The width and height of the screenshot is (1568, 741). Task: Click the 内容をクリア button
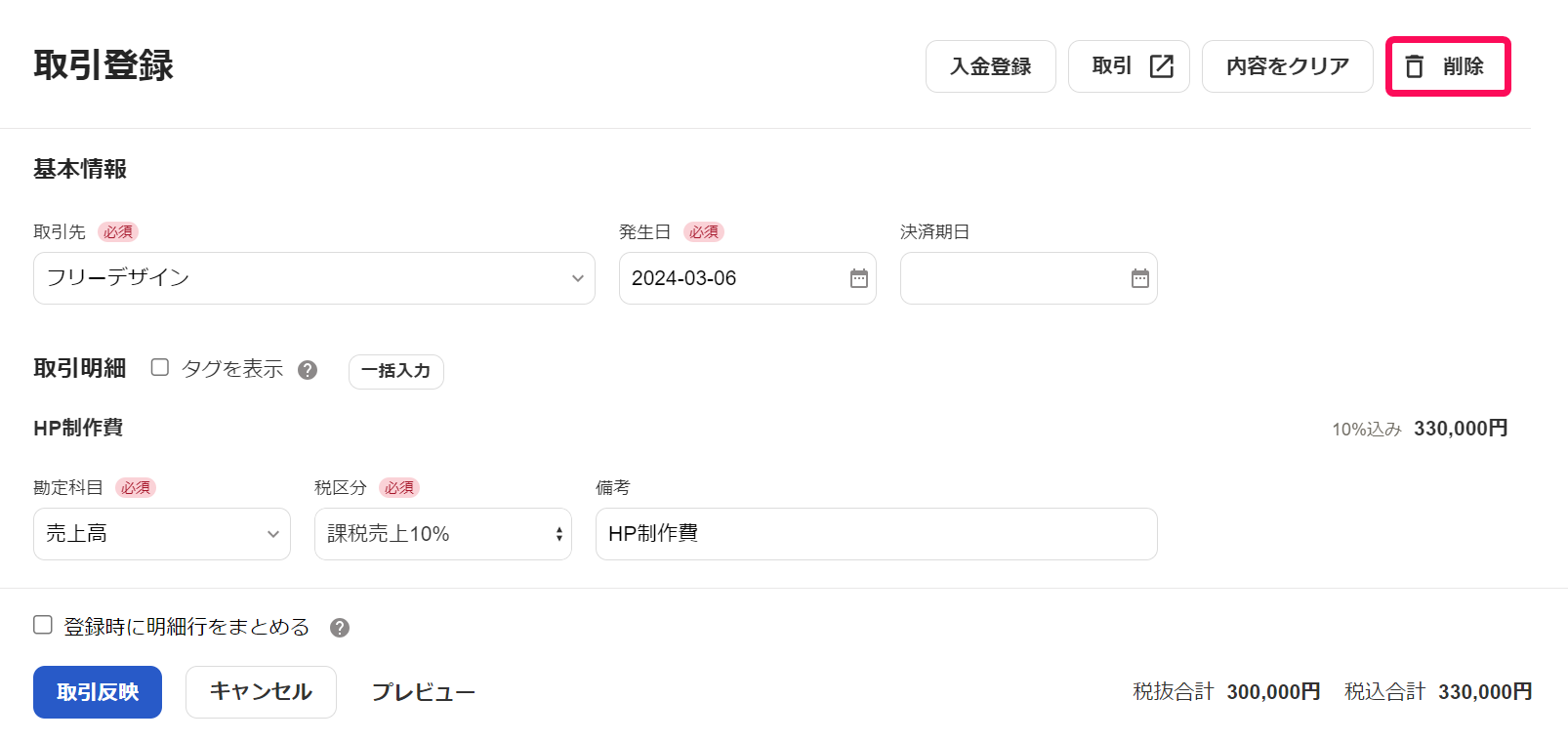pyautogui.click(x=1288, y=66)
